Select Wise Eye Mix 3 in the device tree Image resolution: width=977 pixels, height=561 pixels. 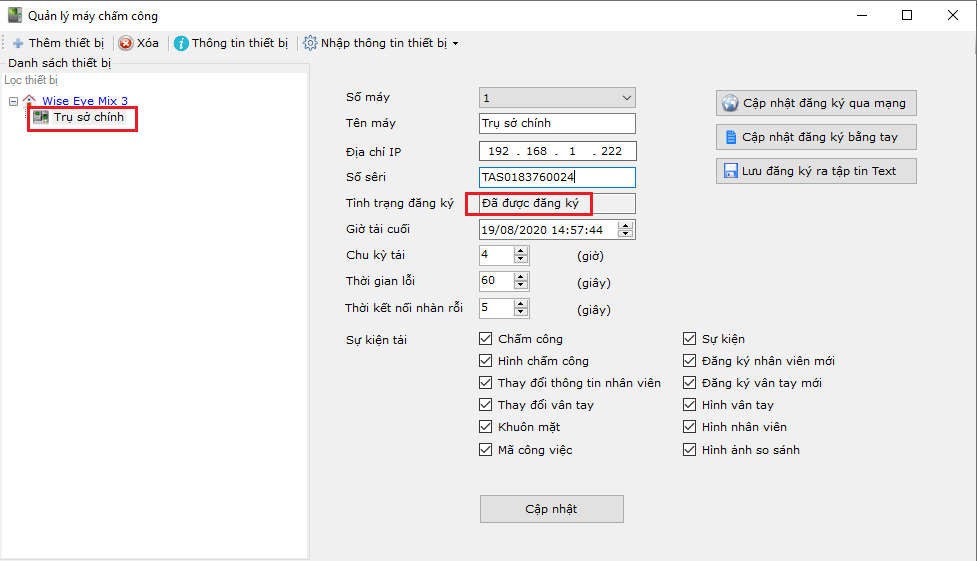[x=84, y=101]
